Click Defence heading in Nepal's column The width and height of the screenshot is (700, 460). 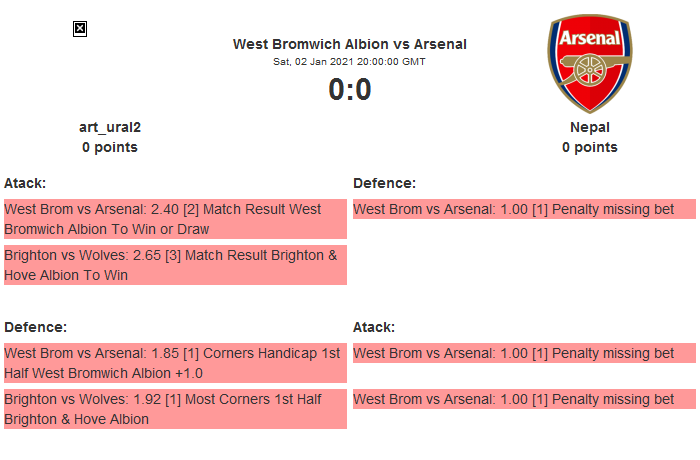[384, 183]
